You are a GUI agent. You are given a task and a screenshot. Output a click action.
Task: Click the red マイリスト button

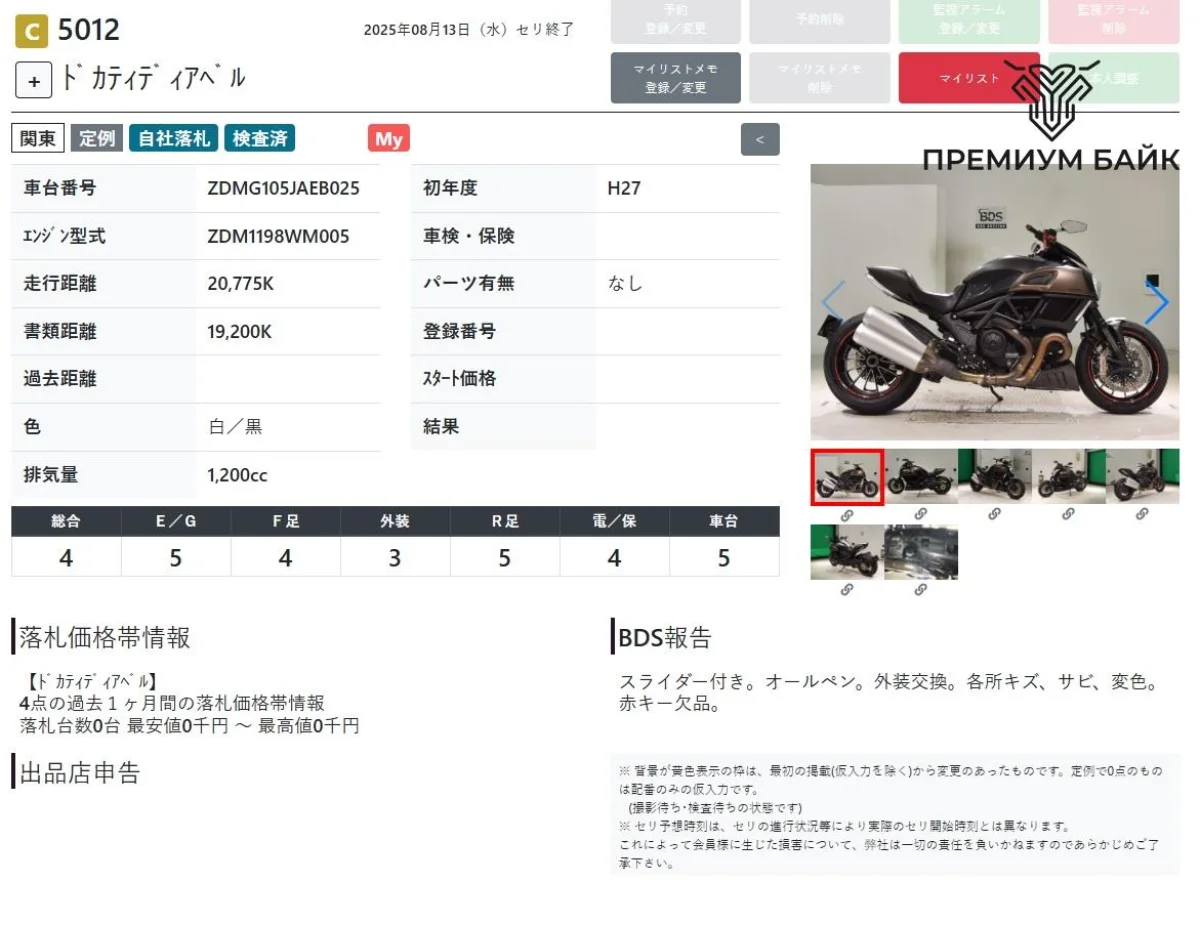968,78
